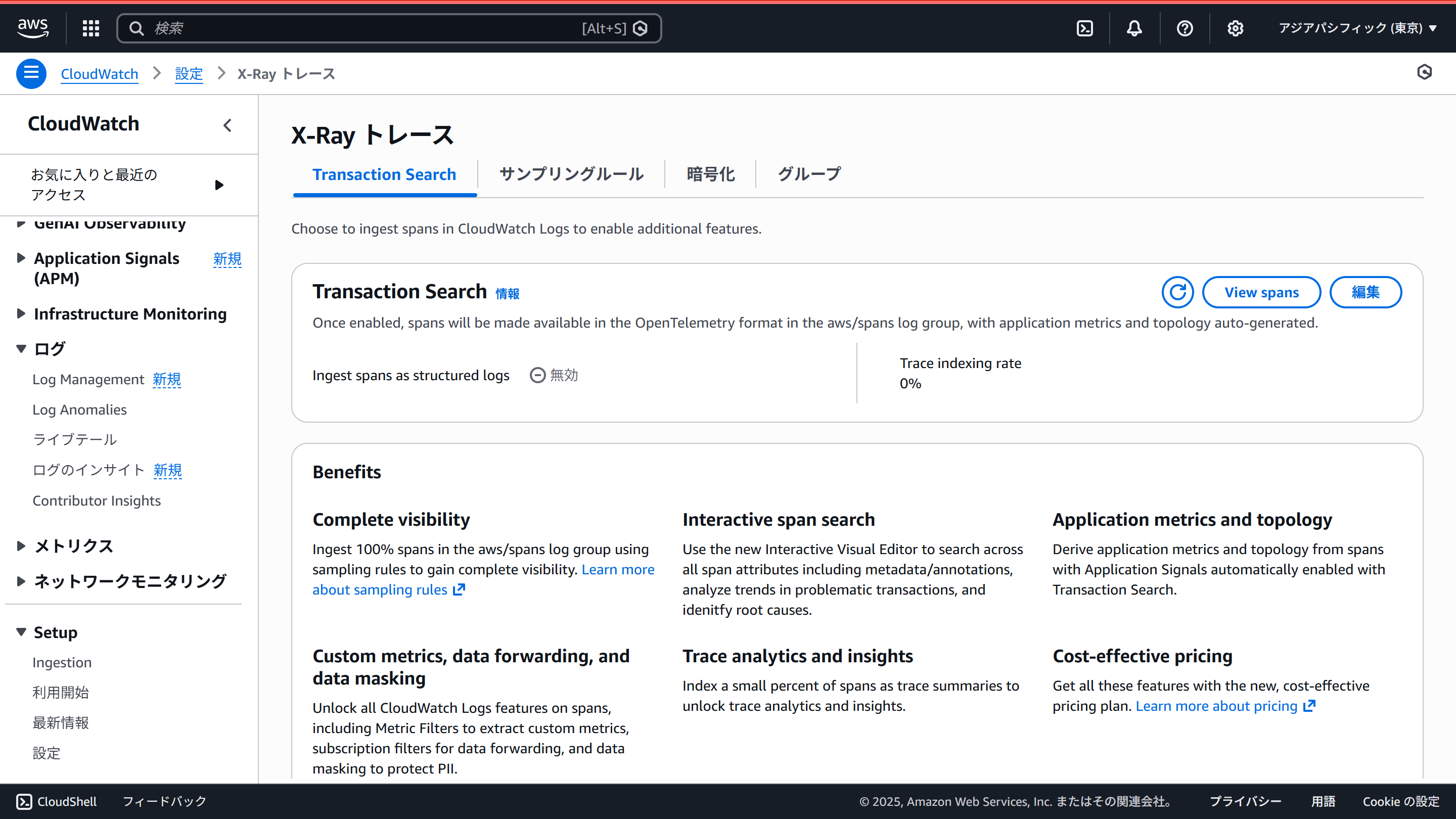The width and height of the screenshot is (1456, 819).
Task: Click the help question mark icon
Action: pos(1184,28)
